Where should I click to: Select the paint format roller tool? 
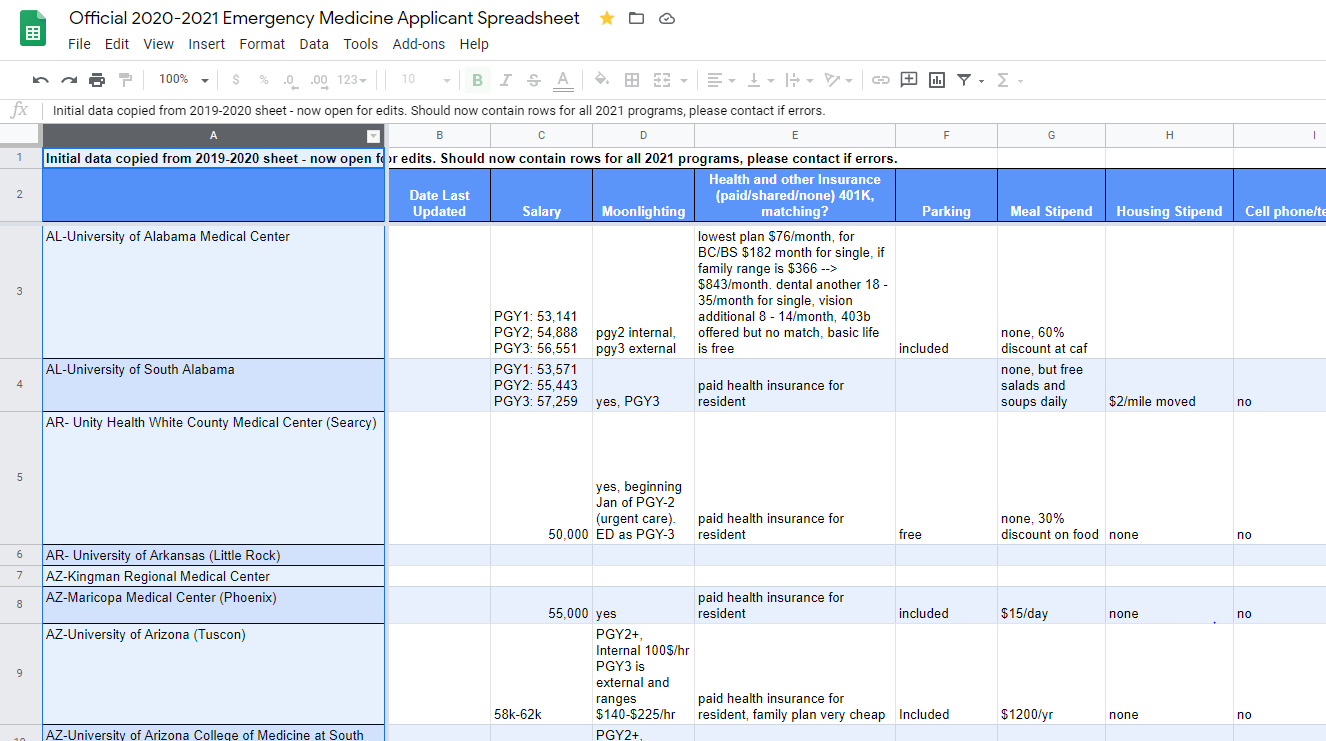[125, 80]
